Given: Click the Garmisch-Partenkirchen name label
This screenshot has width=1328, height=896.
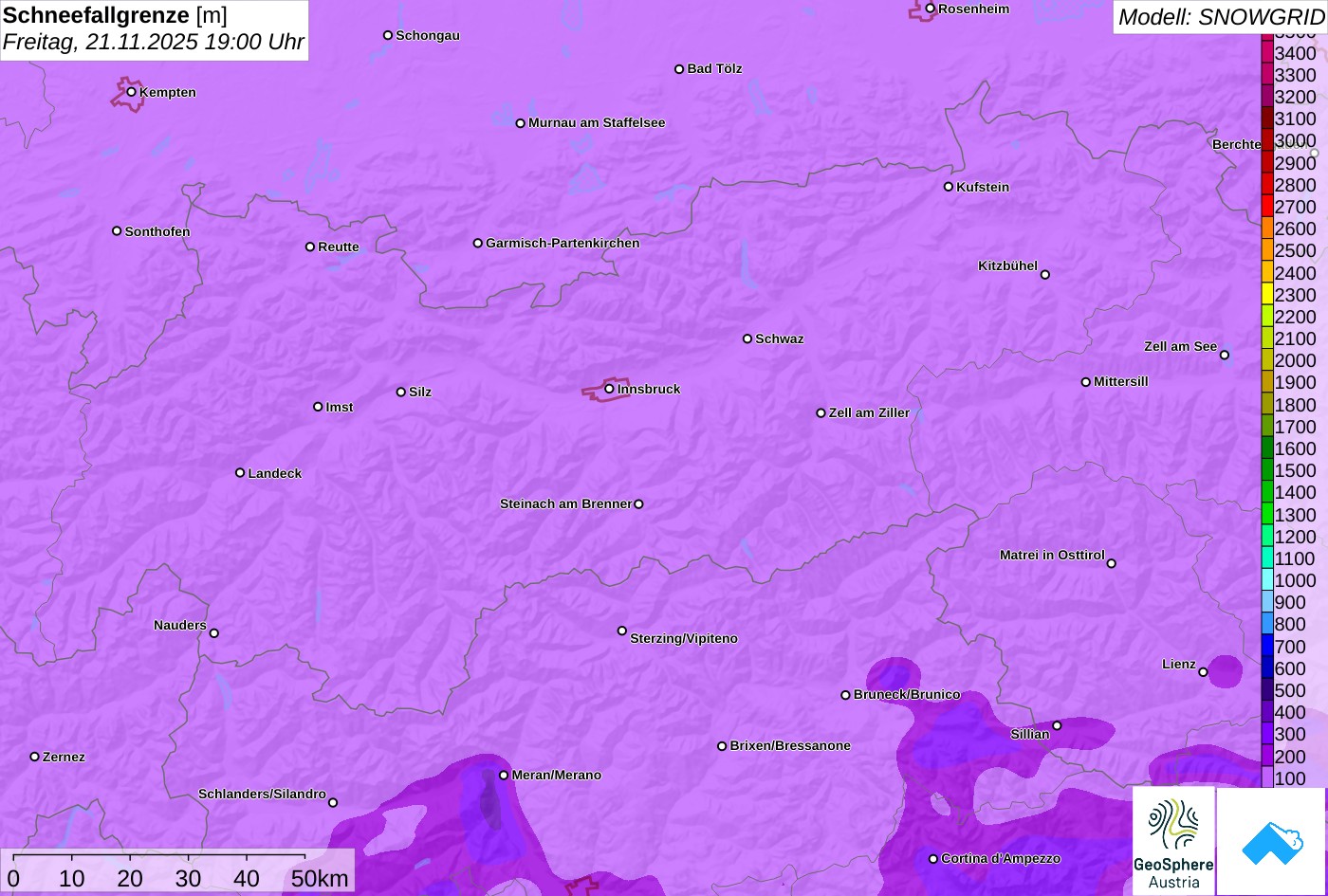Looking at the screenshot, I should coord(563,244).
